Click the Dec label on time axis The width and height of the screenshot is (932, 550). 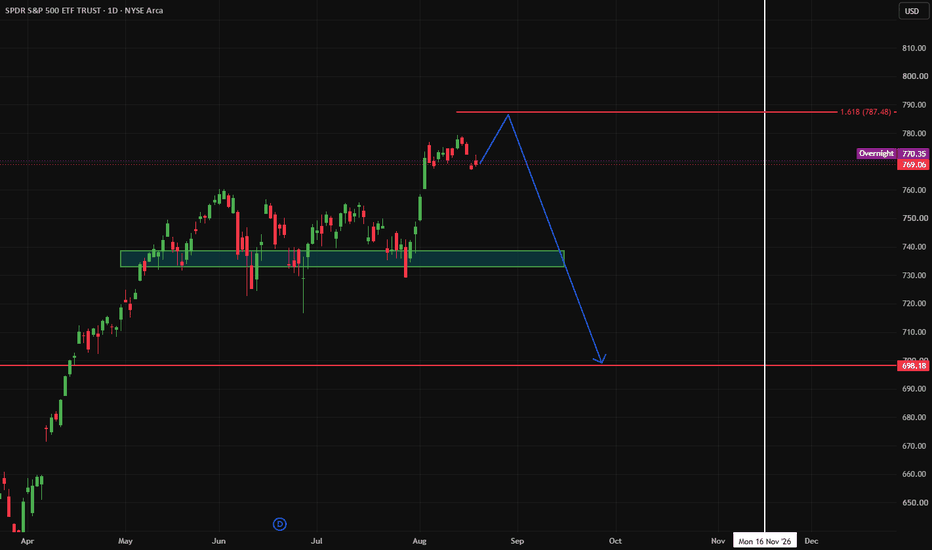[x=811, y=541]
